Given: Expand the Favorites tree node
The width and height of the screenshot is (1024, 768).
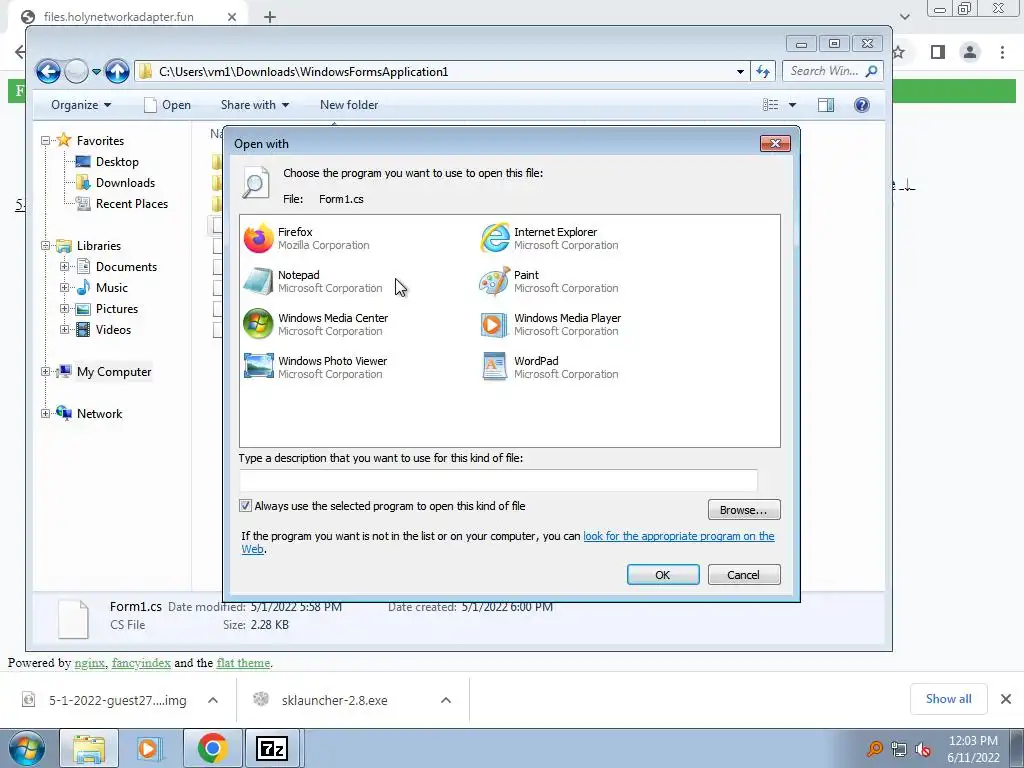Looking at the screenshot, I should [x=45, y=140].
